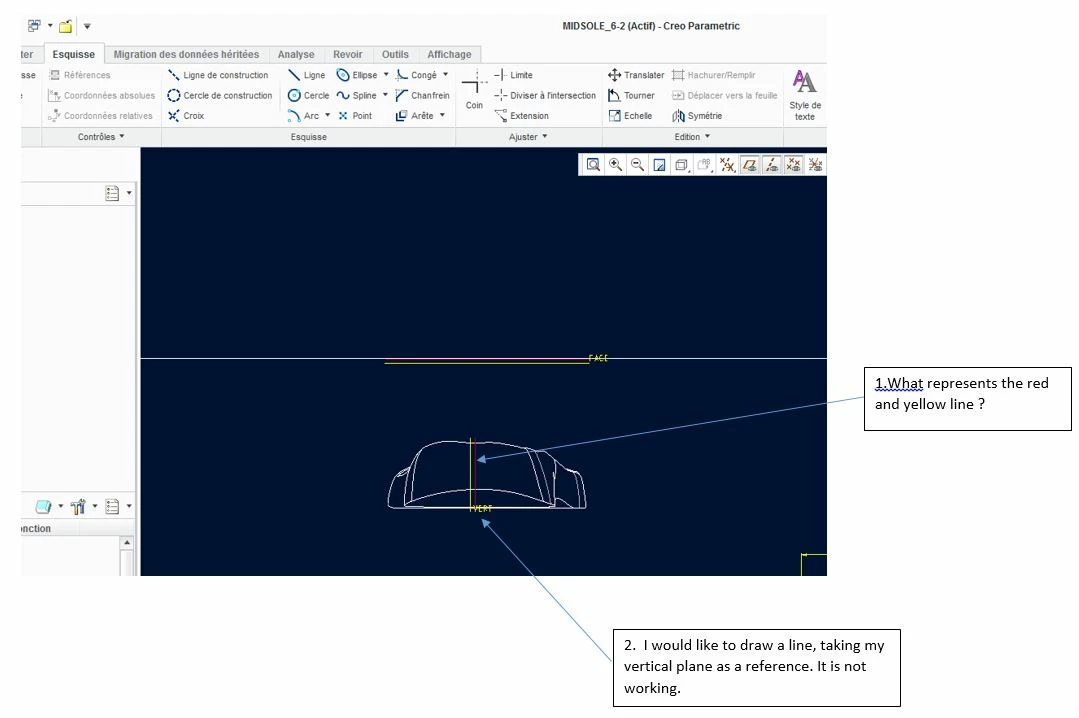
Task: Click the Translater move tool
Action: click(x=636, y=75)
